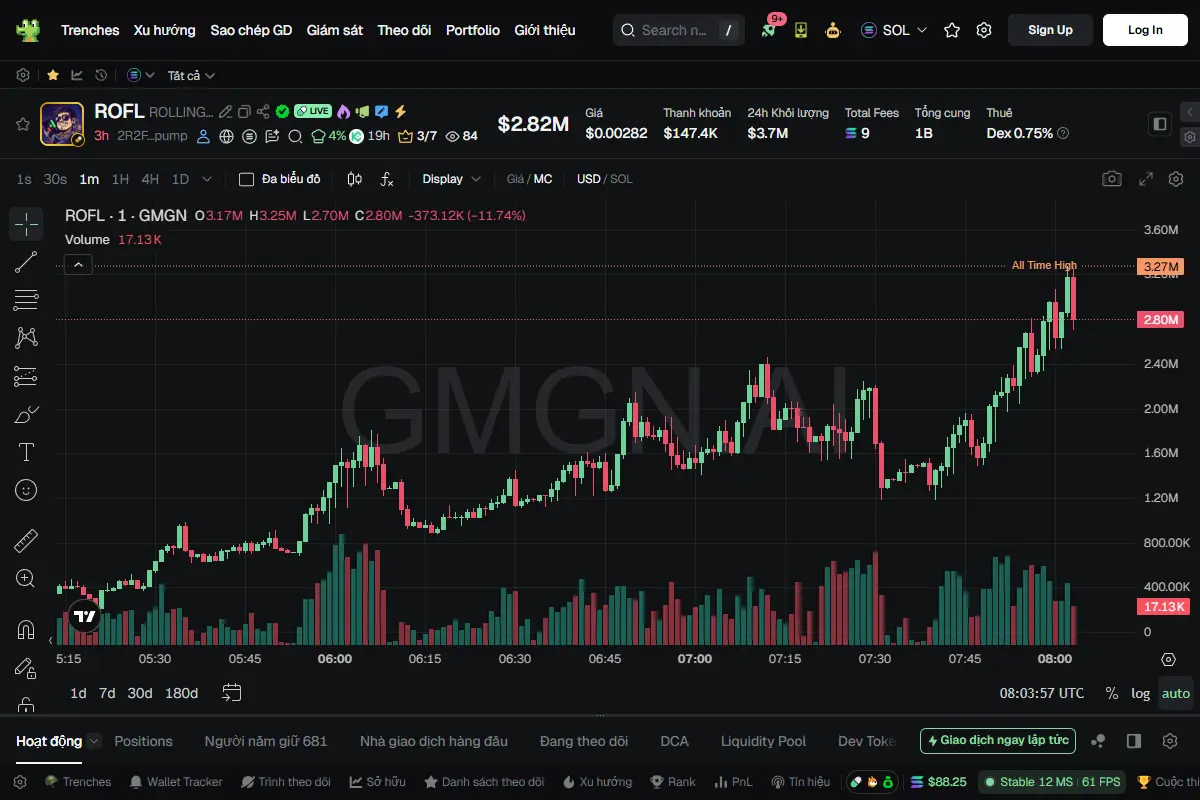This screenshot has height=800, width=1200.
Task: Select the Text annotation tool
Action: 26,452
